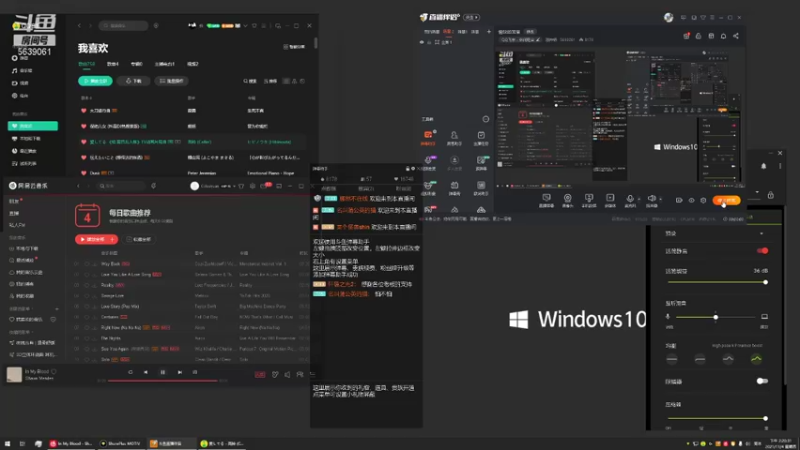Click the green play-all button in QQ Music
This screenshot has width=800, height=450.
tap(95, 81)
